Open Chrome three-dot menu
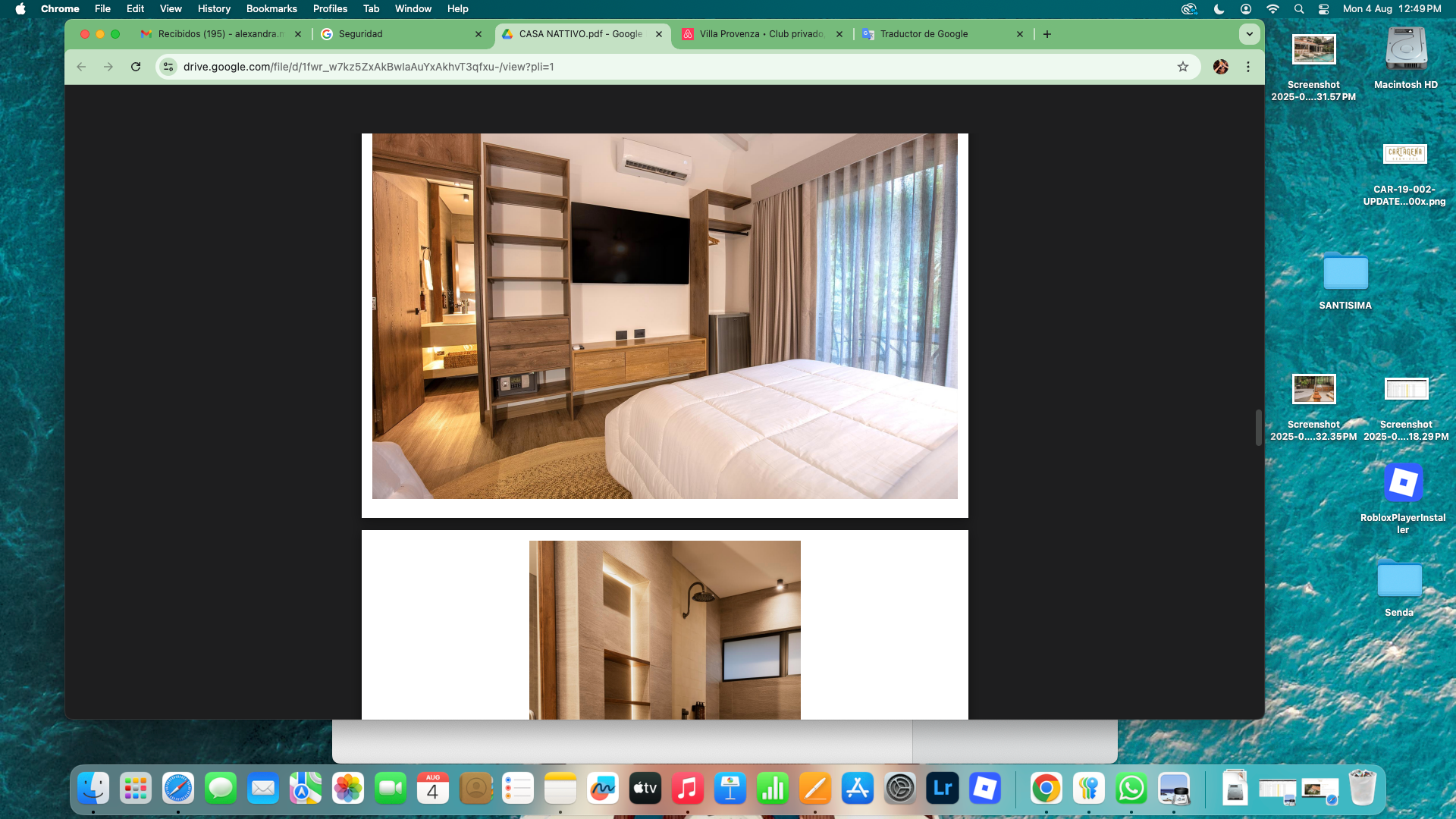The image size is (1456, 819). pos(1248,67)
